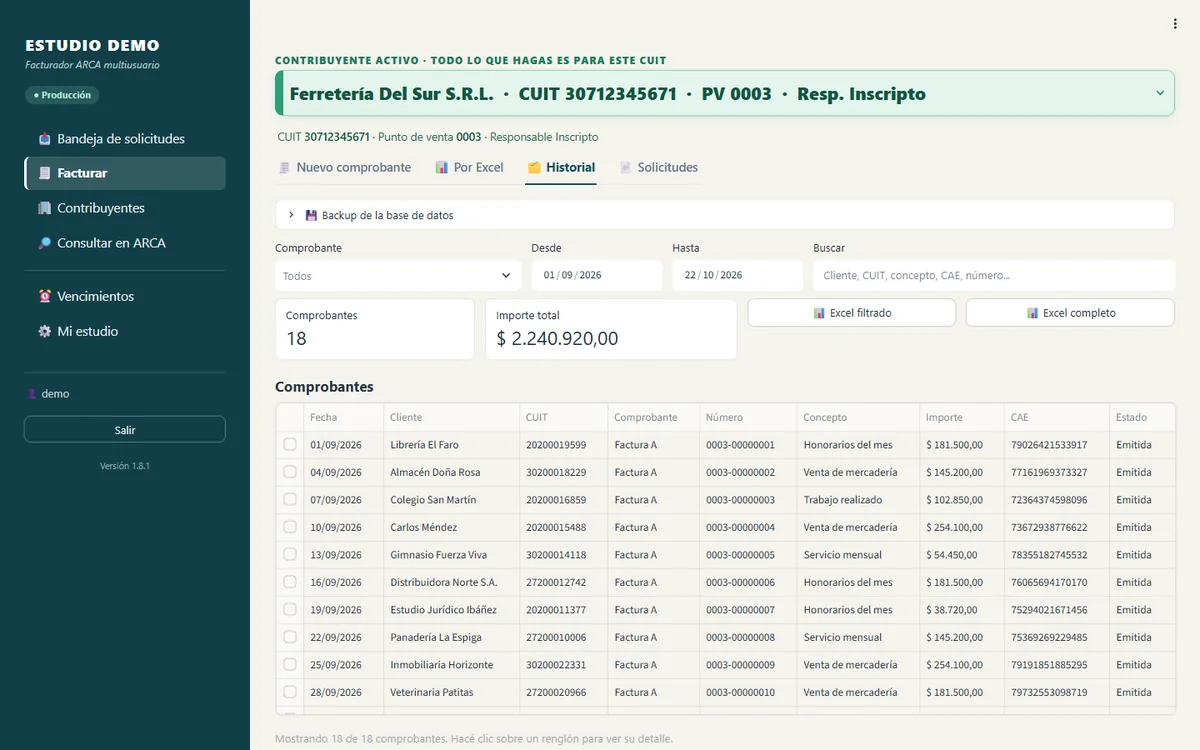Viewport: 1200px width, 750px height.
Task: Expand the Backup de la base de datos section
Action: [x=725, y=215]
